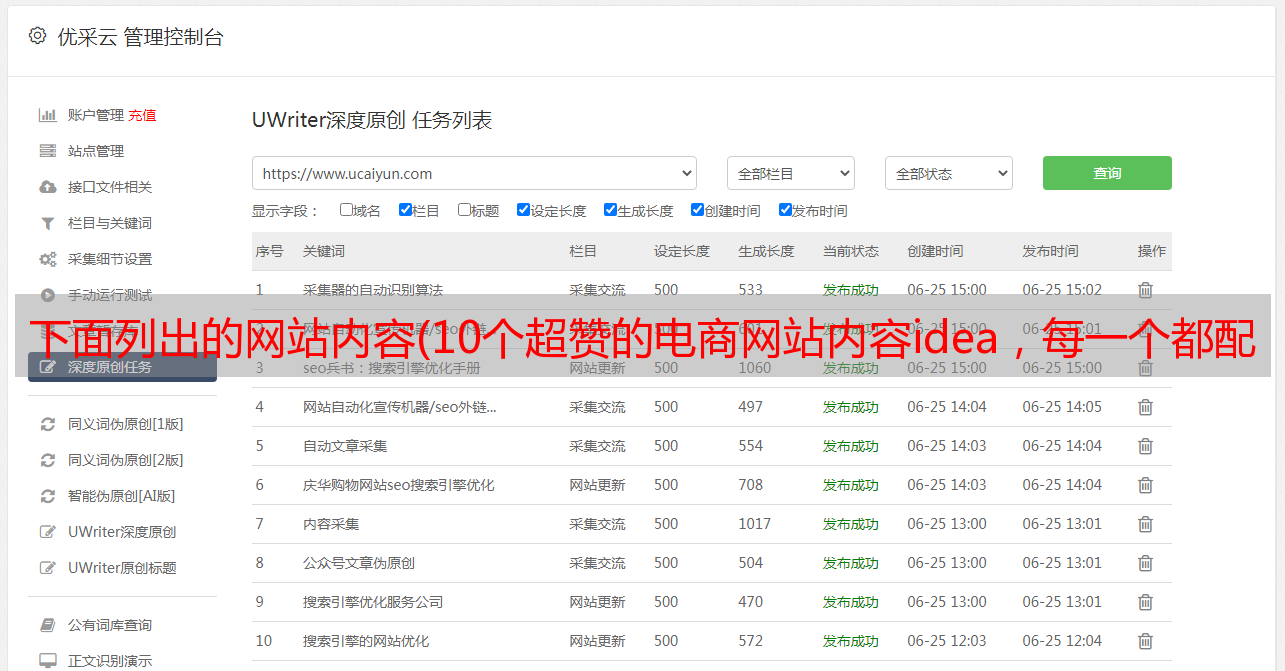The width and height of the screenshot is (1285, 671).
Task: Select 深度原创任务 sidebar item
Action: click(x=122, y=367)
